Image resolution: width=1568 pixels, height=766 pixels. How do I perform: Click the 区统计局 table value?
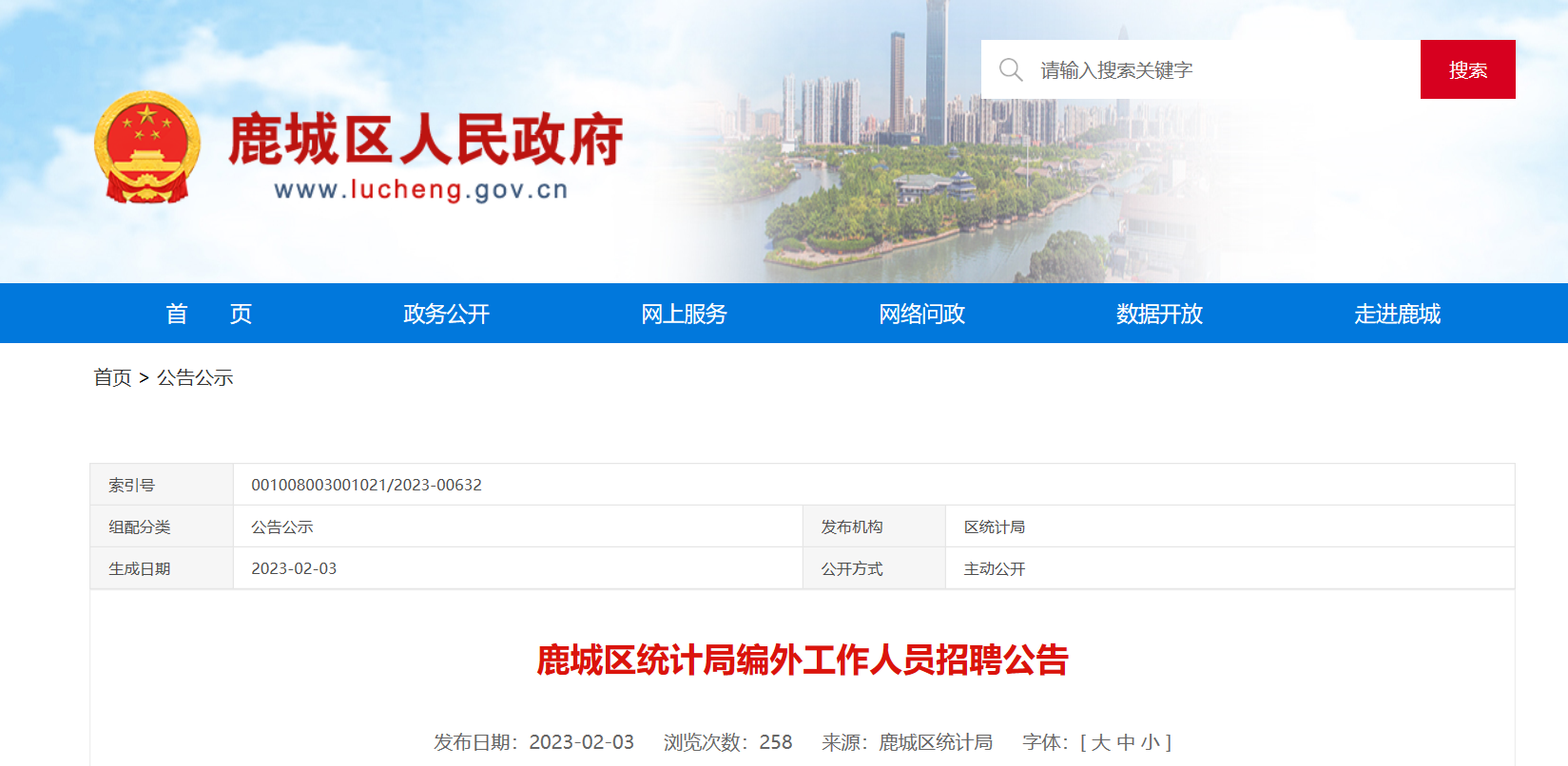(995, 527)
